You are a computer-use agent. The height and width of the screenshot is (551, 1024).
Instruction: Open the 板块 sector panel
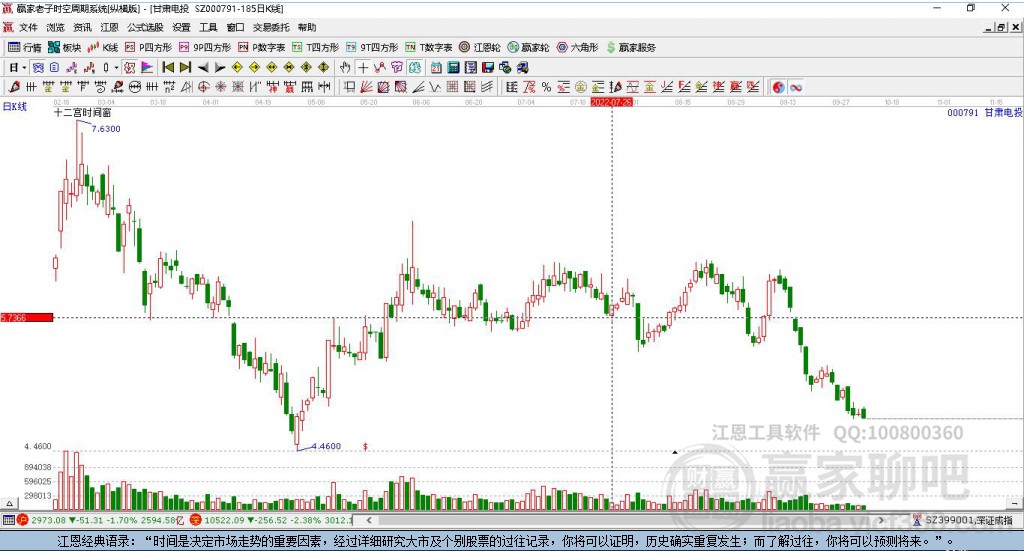pyautogui.click(x=64, y=48)
